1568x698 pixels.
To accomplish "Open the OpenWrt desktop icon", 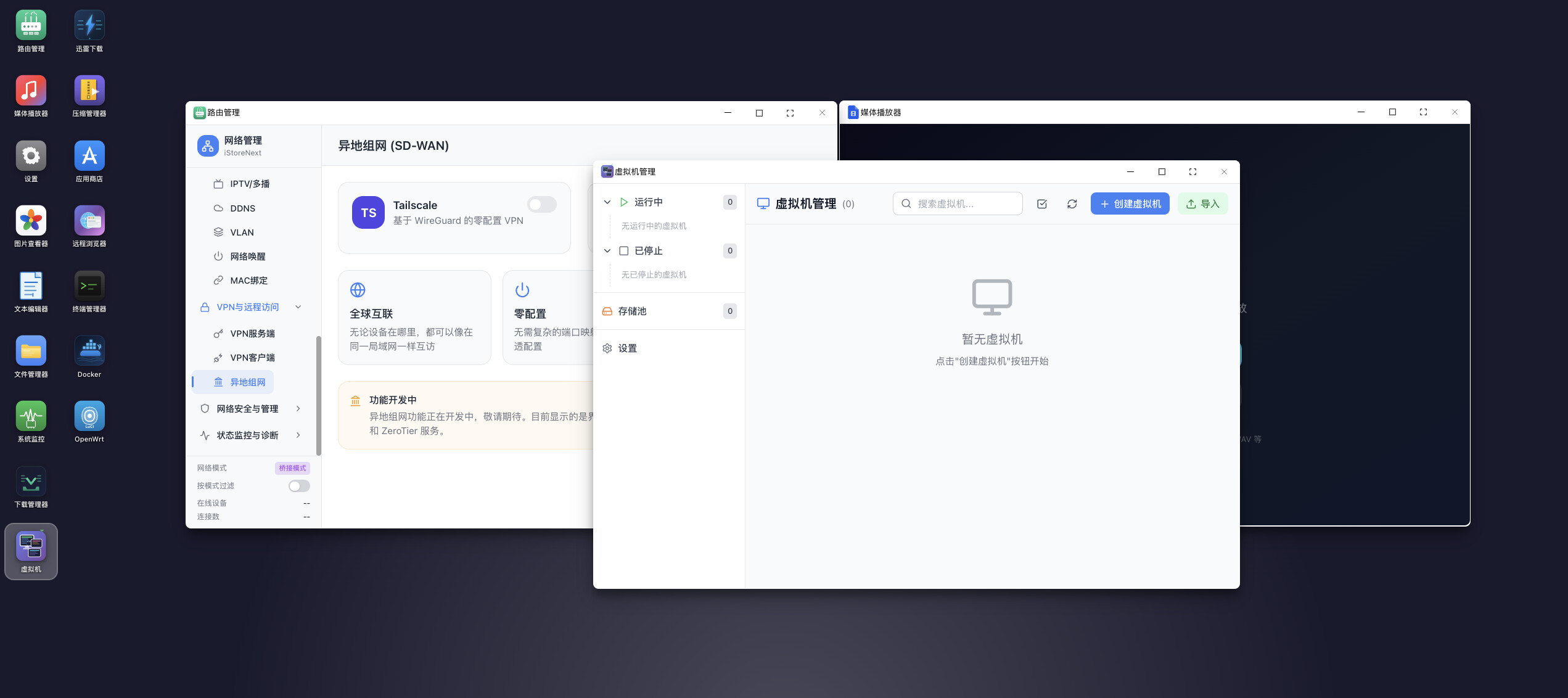I will [89, 416].
